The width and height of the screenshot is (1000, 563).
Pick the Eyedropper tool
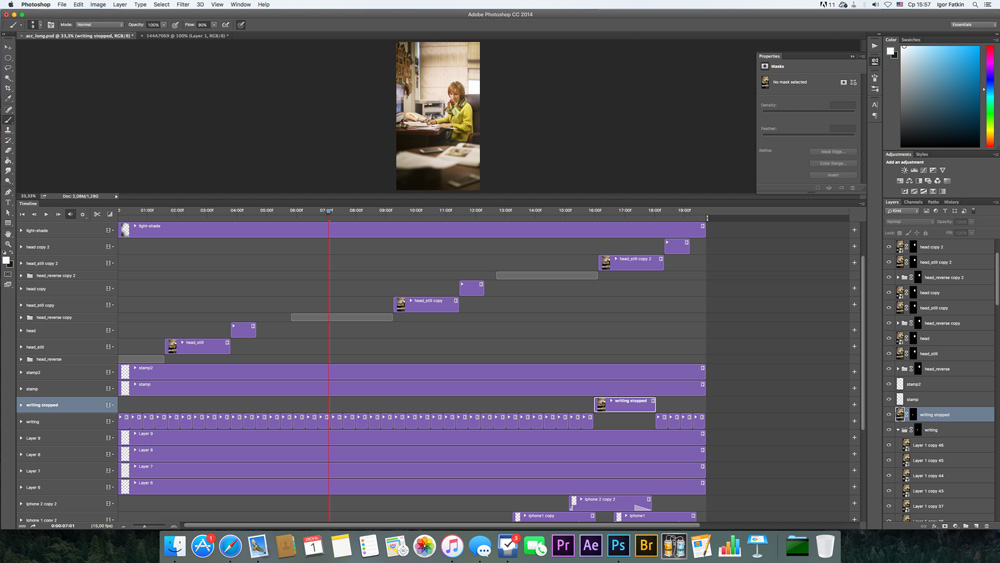click(x=8, y=98)
